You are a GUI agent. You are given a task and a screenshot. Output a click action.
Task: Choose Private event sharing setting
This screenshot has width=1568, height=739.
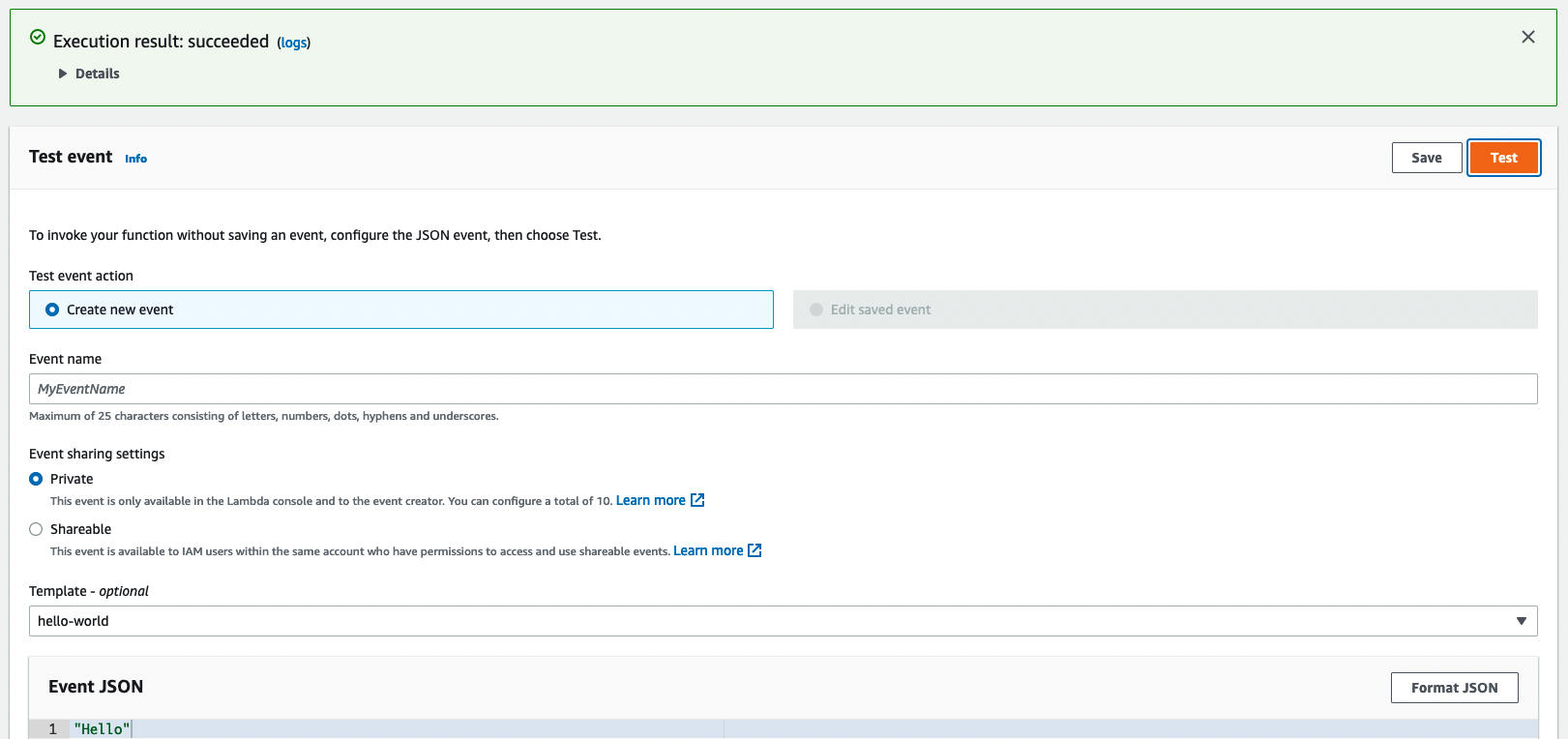pos(36,479)
